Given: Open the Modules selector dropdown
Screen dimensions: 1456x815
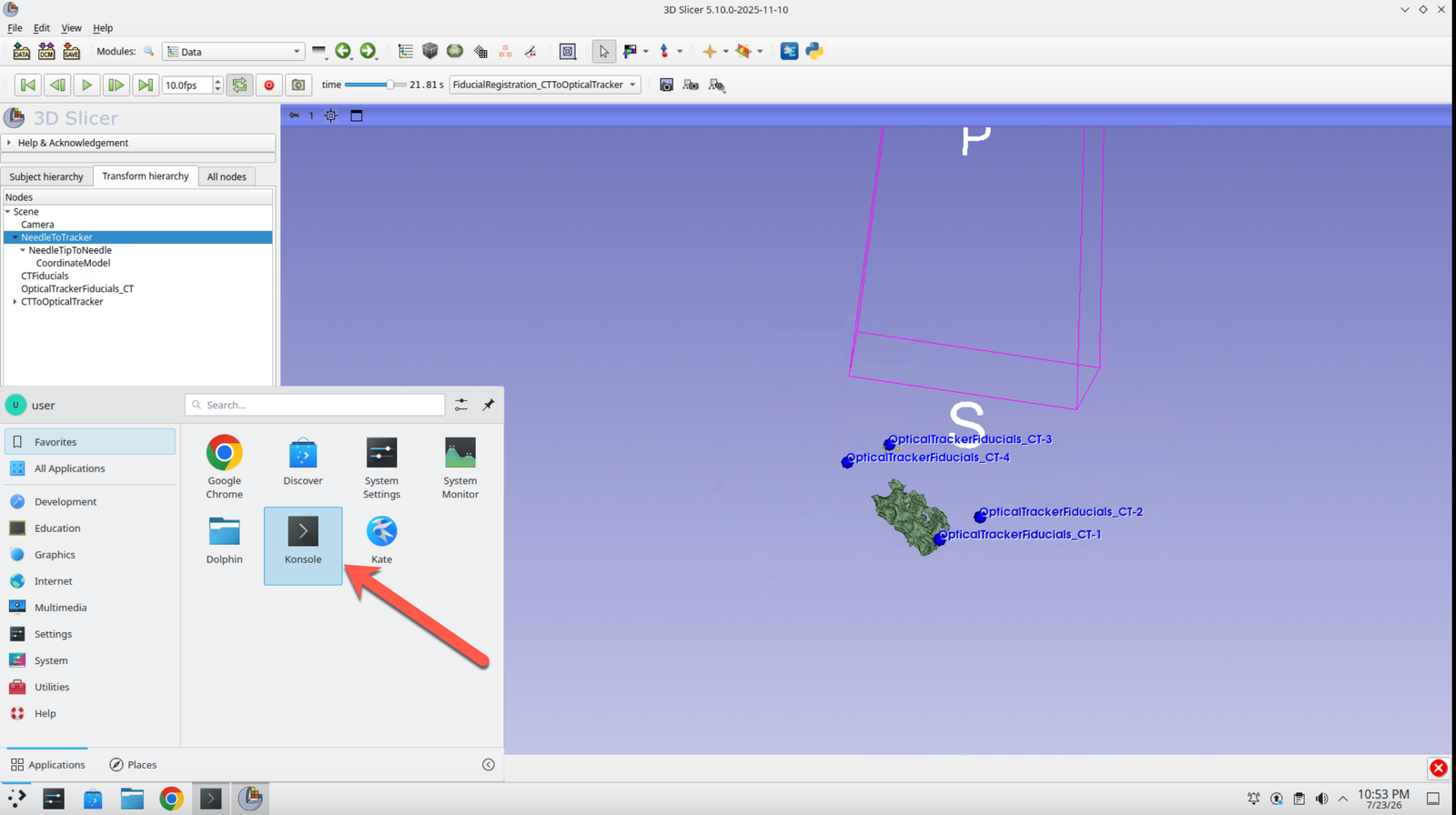Looking at the screenshot, I should click(x=233, y=52).
